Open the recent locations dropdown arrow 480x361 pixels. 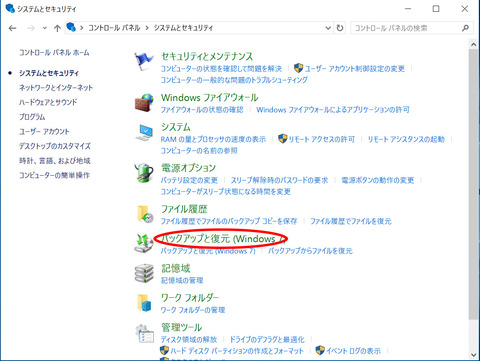(45, 28)
